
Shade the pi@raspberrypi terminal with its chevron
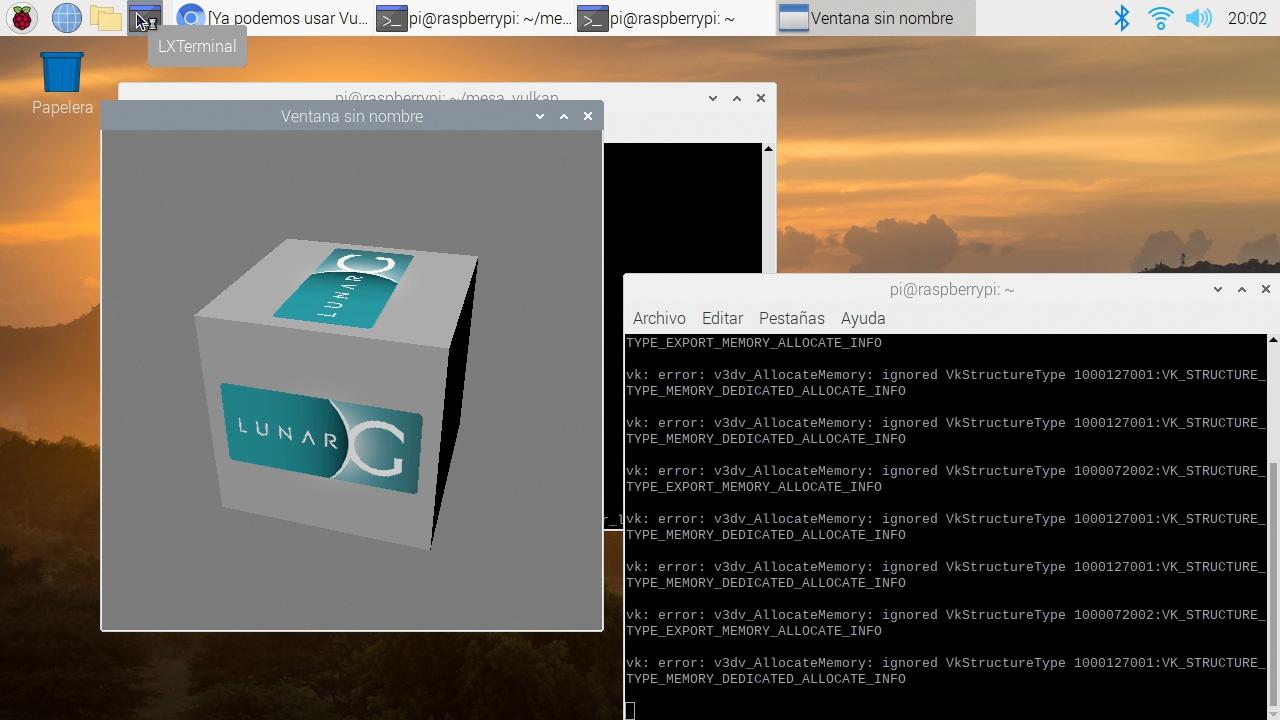click(1217, 289)
